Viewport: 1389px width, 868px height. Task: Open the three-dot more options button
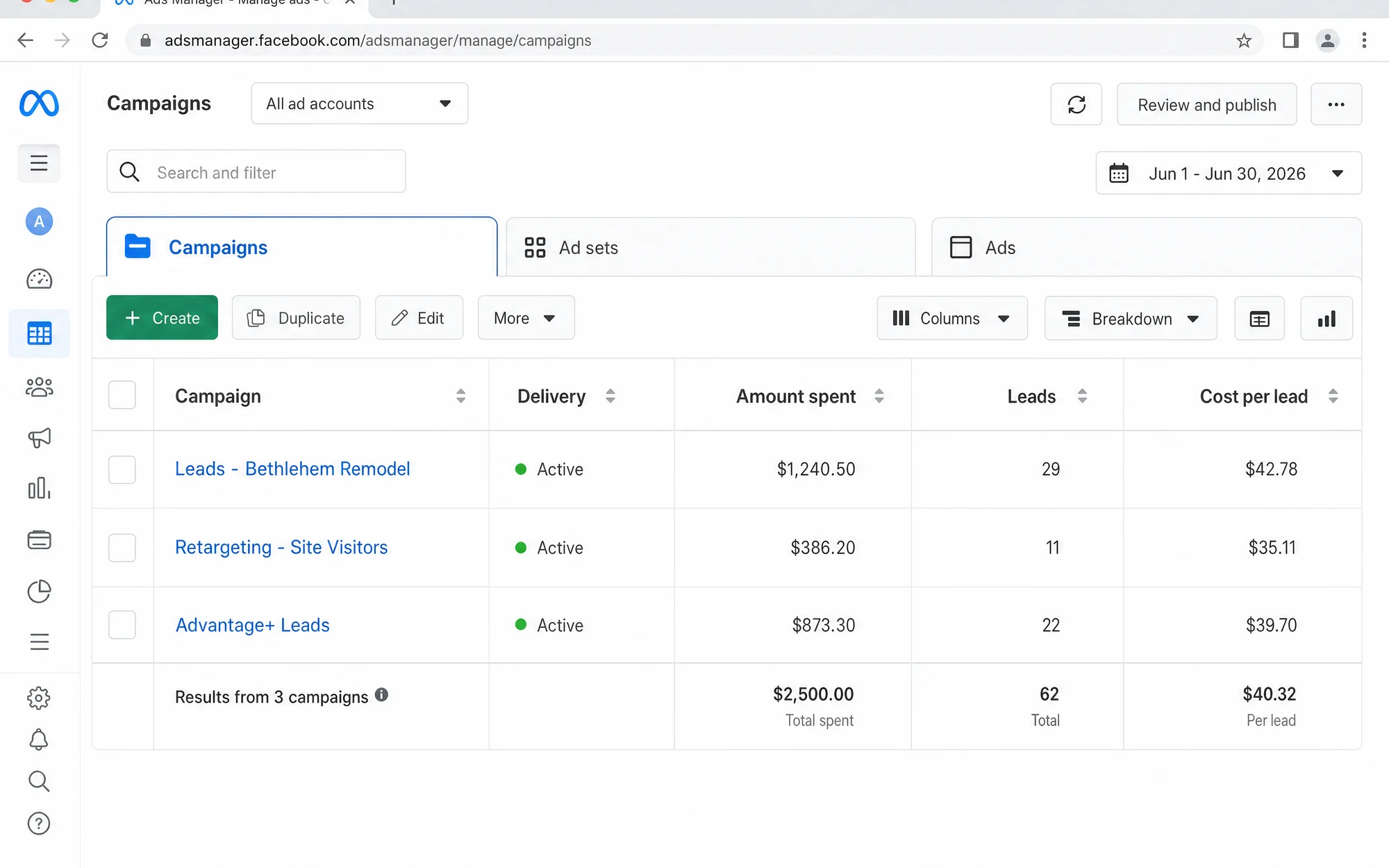(x=1336, y=104)
